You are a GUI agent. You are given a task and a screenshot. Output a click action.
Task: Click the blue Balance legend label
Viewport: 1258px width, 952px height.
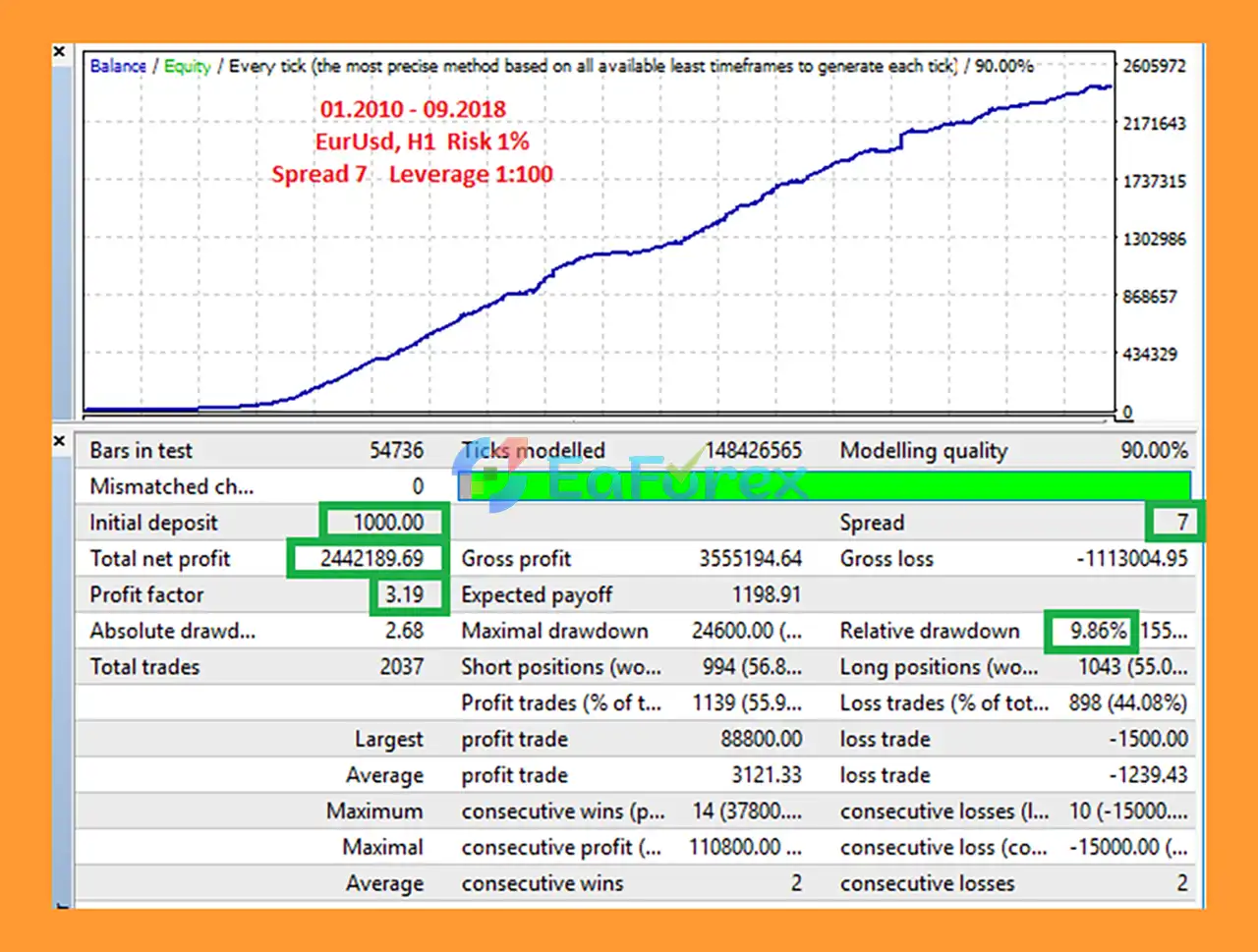point(118,66)
